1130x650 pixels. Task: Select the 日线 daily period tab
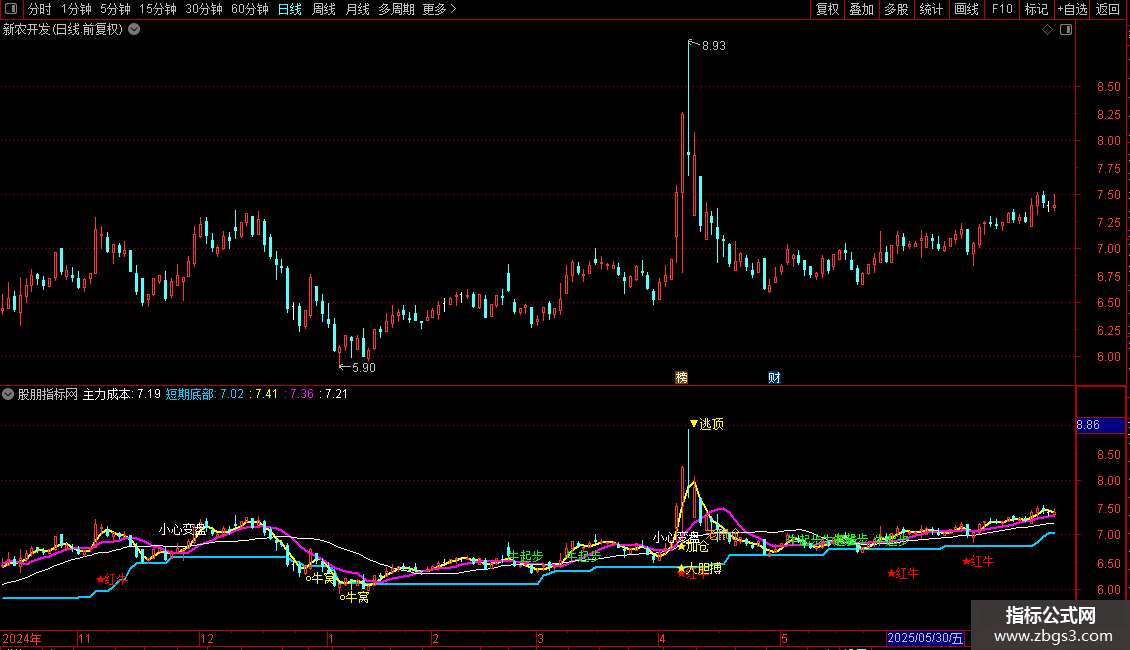click(290, 9)
